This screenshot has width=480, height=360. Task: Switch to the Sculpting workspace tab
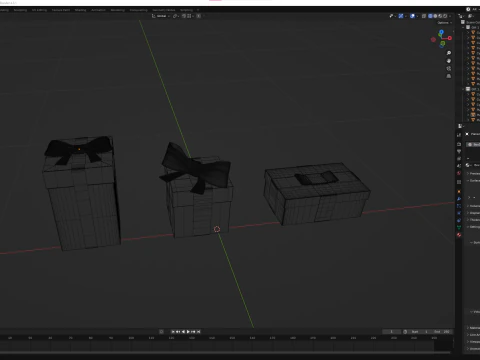20,10
